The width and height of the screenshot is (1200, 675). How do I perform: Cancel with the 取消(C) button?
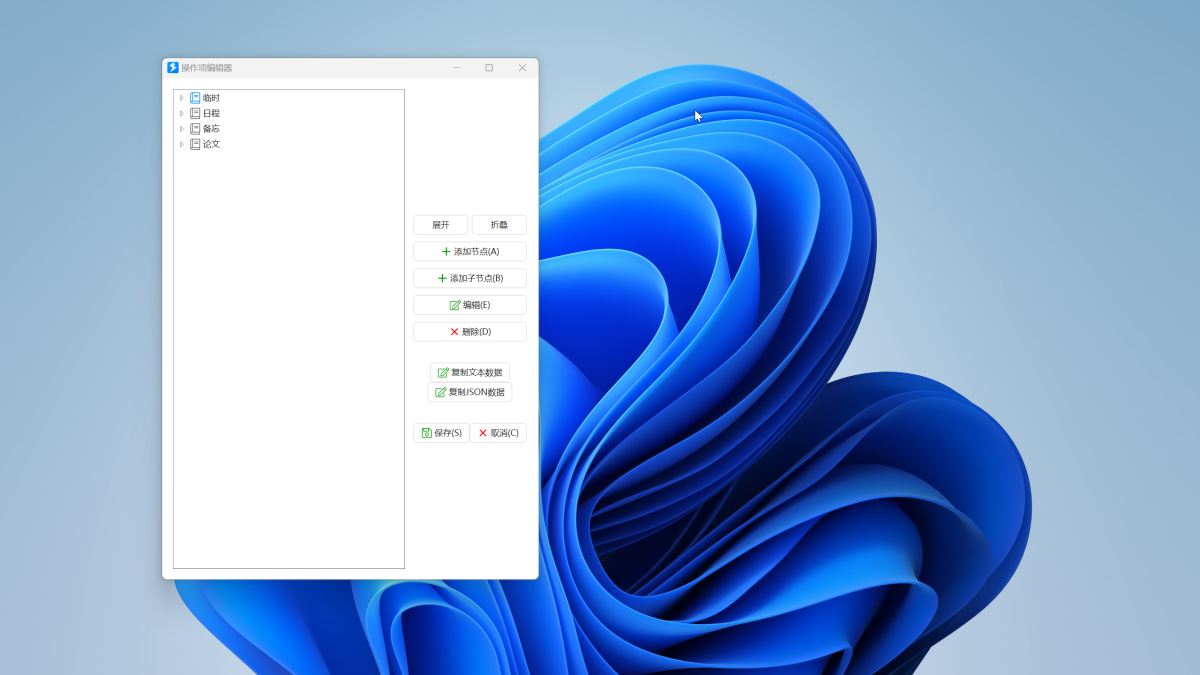point(498,433)
